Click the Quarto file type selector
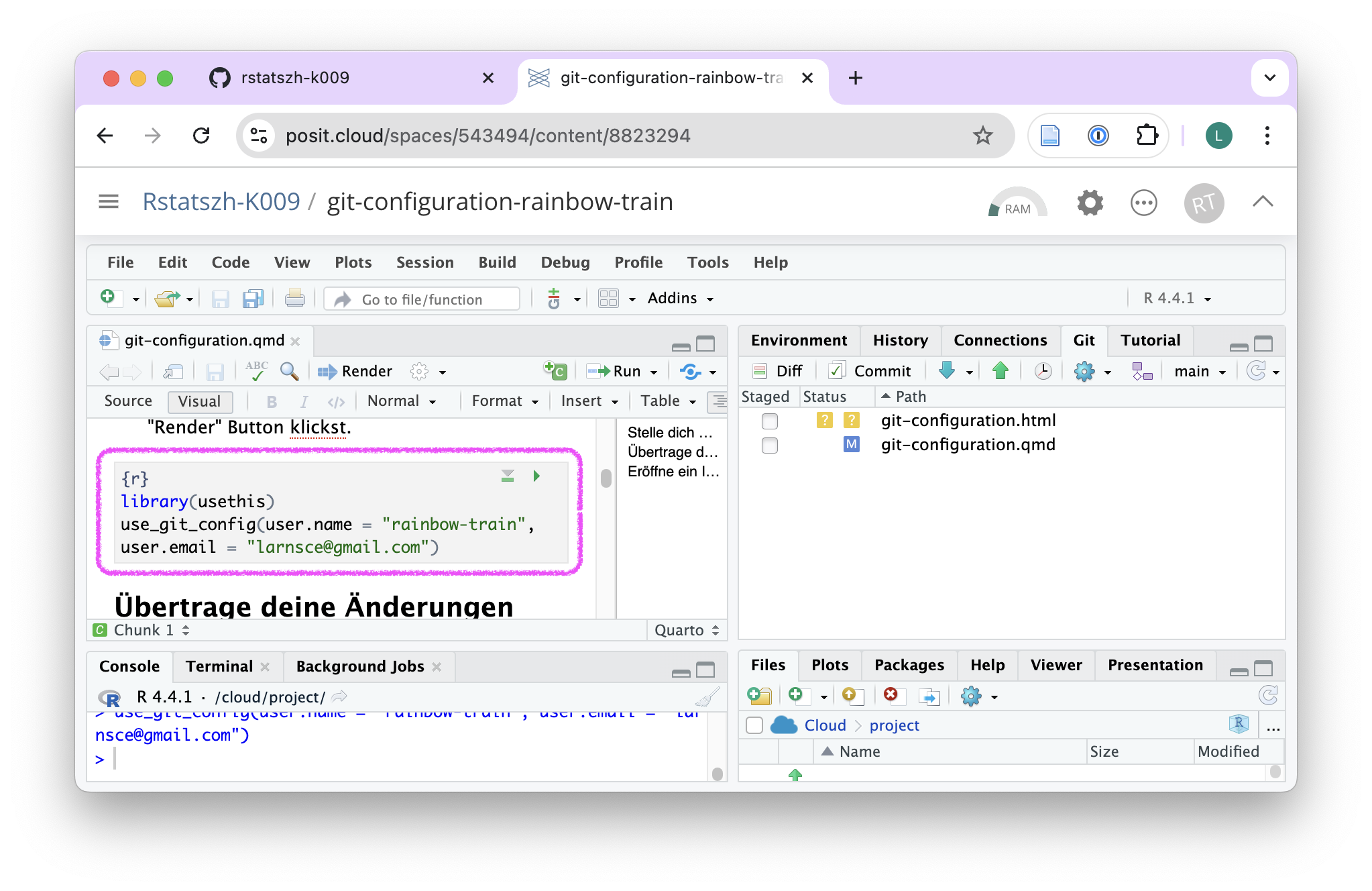The height and width of the screenshot is (891, 1372). pyautogui.click(x=687, y=630)
